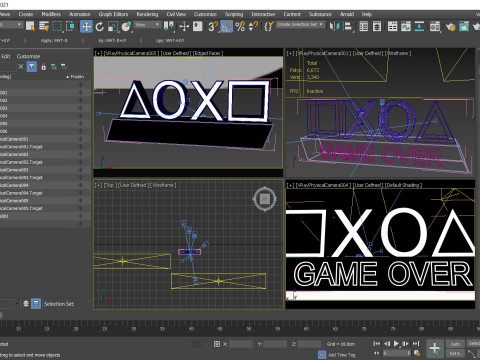480x360 pixels.
Task: Click the Mirror tool icon
Action: pos(334,26)
